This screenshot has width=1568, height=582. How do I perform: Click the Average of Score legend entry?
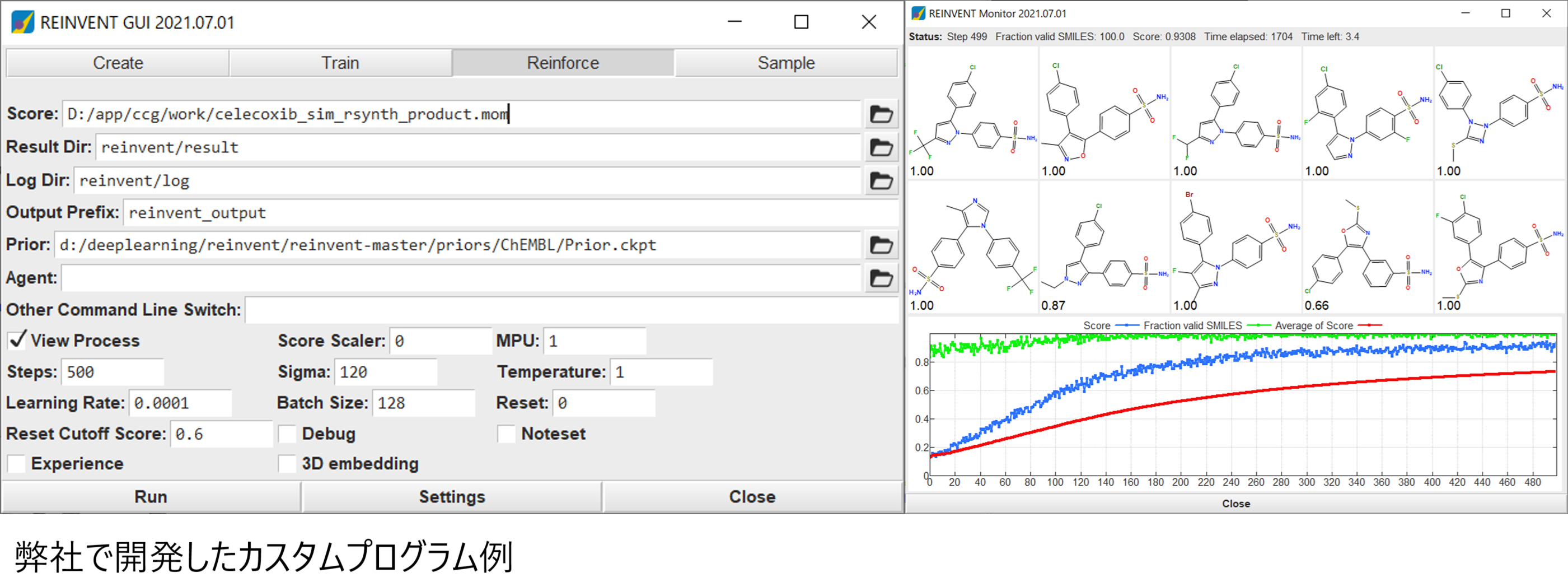tap(1328, 325)
